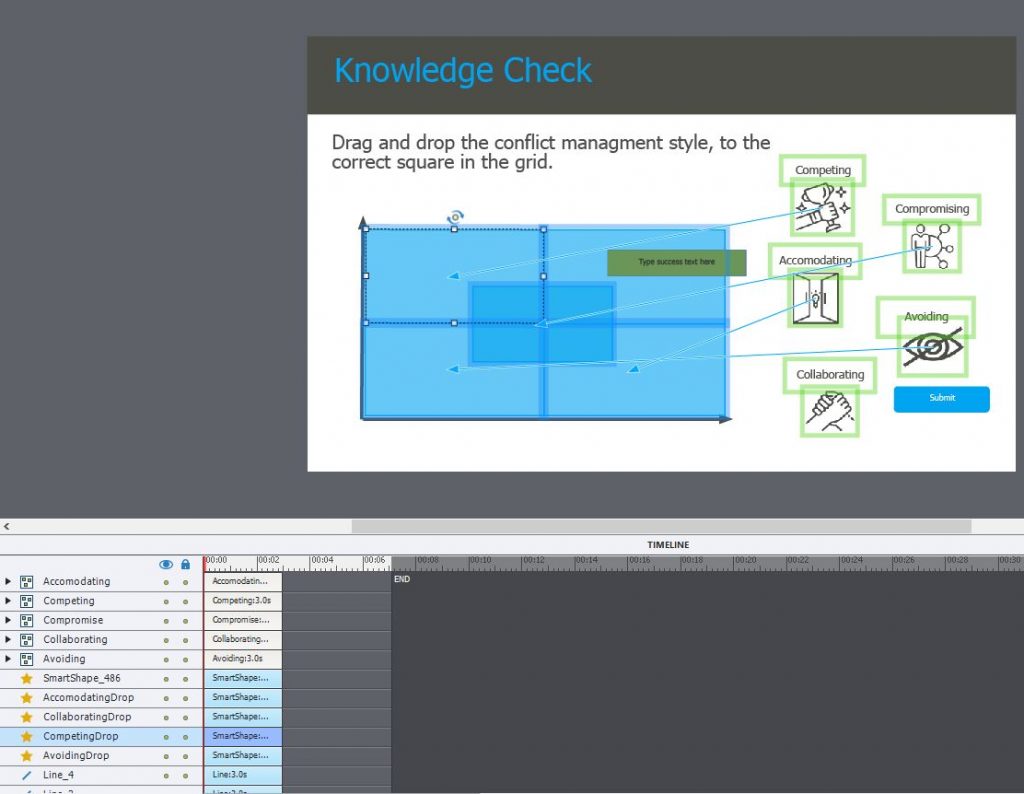
Task: Toggle lock dot for Avoiding layer
Action: (185, 659)
